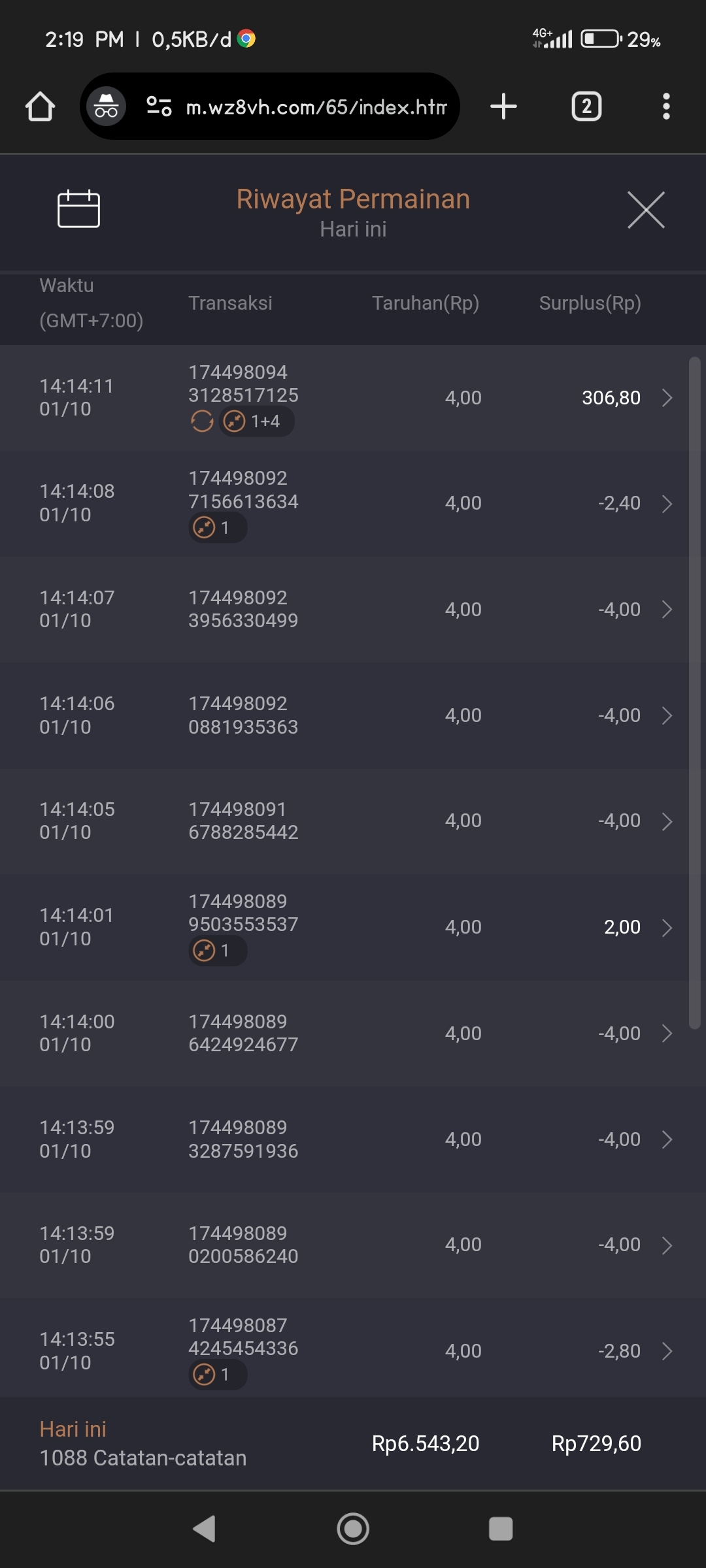Expand details for the 2,00 surplus row
Image resolution: width=706 pixels, height=1568 pixels.
667,928
